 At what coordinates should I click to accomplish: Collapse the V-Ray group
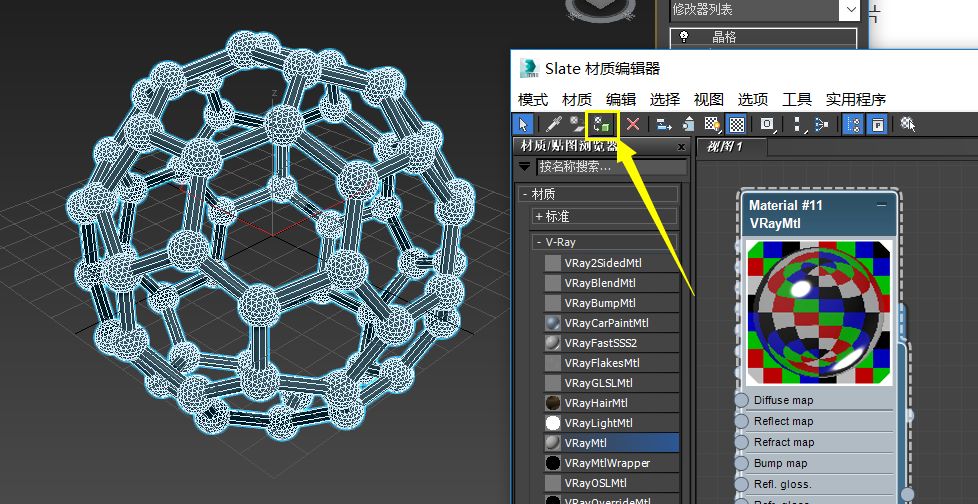coord(539,242)
